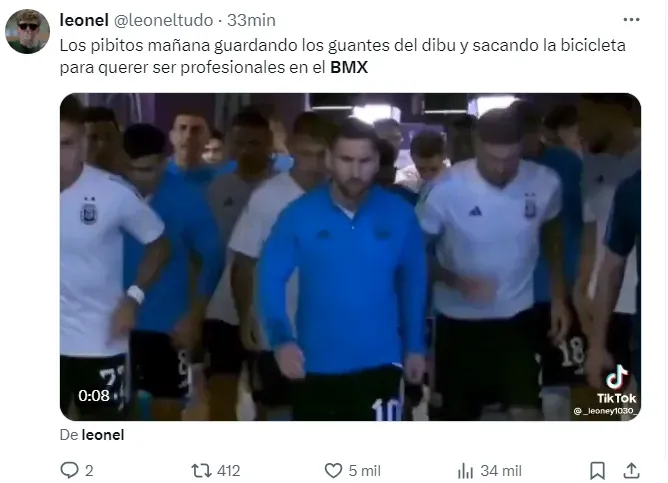Open the 'De leonel' video source link
This screenshot has height=483, width=668.
[92, 435]
